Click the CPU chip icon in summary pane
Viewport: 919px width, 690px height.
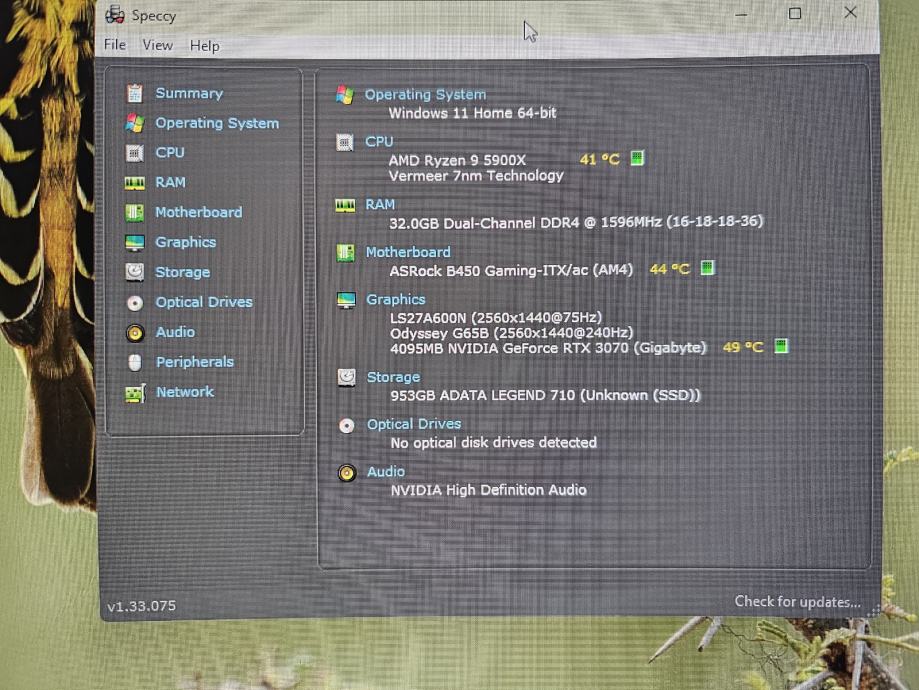pyautogui.click(x=345, y=142)
